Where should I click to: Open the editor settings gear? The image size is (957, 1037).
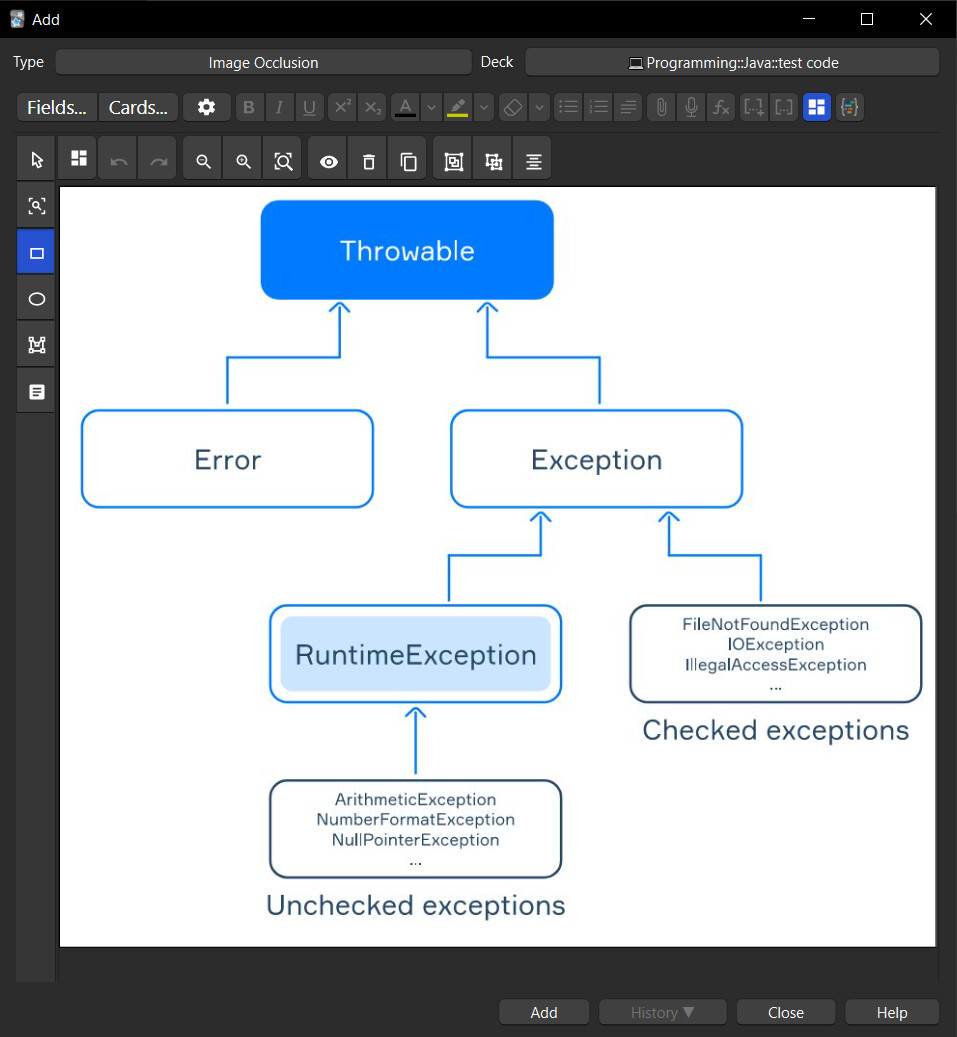tap(206, 107)
